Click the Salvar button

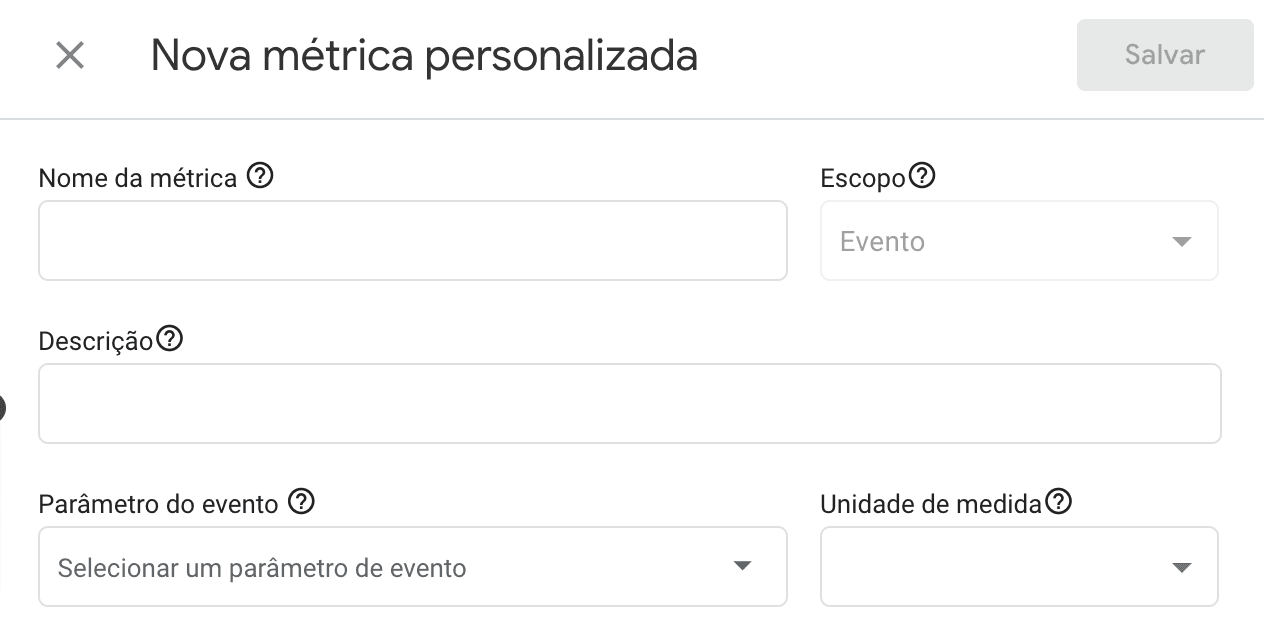(x=1164, y=55)
